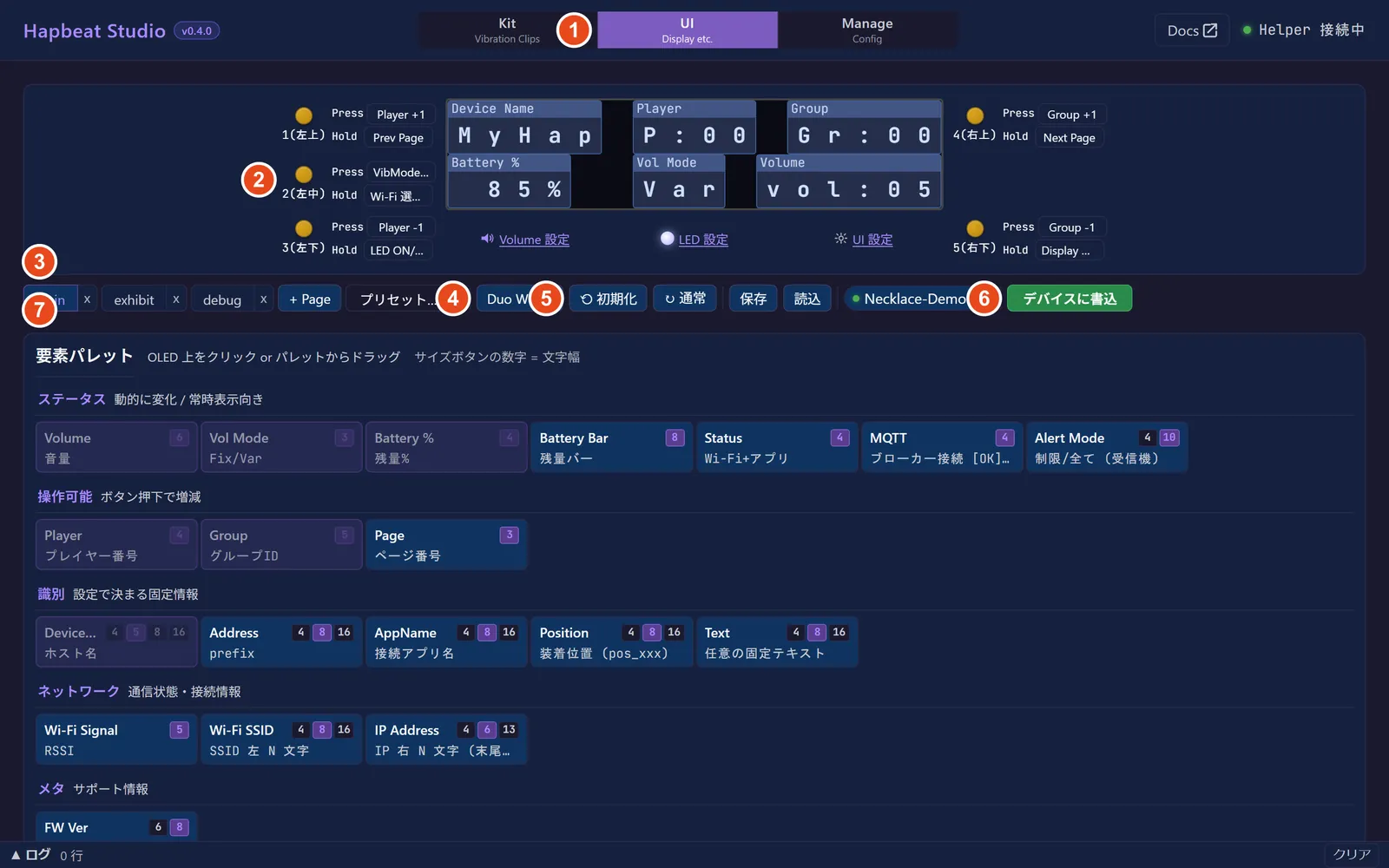
Task: Open the Duo W model dropdown
Action: click(x=518, y=299)
